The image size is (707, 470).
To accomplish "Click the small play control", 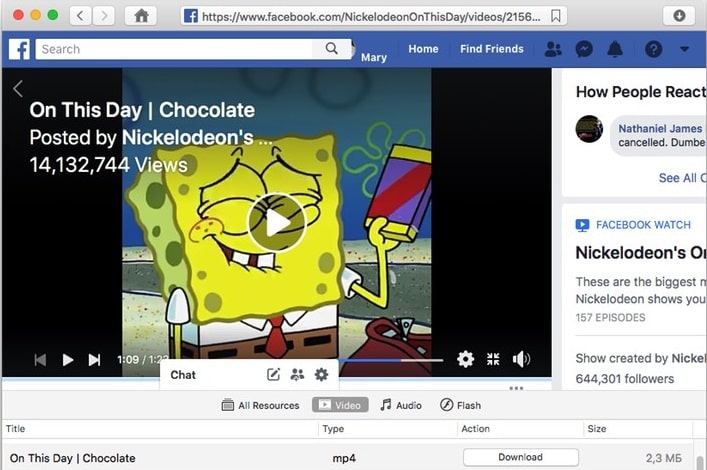I will (x=68, y=359).
